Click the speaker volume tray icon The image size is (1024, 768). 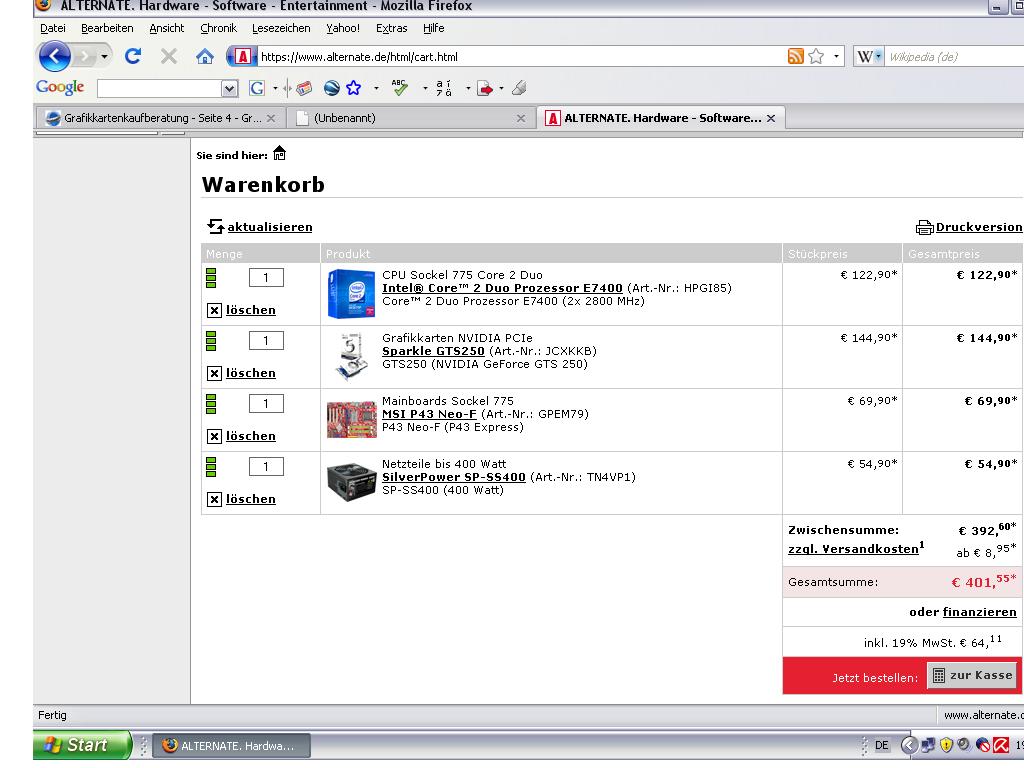pos(964,745)
